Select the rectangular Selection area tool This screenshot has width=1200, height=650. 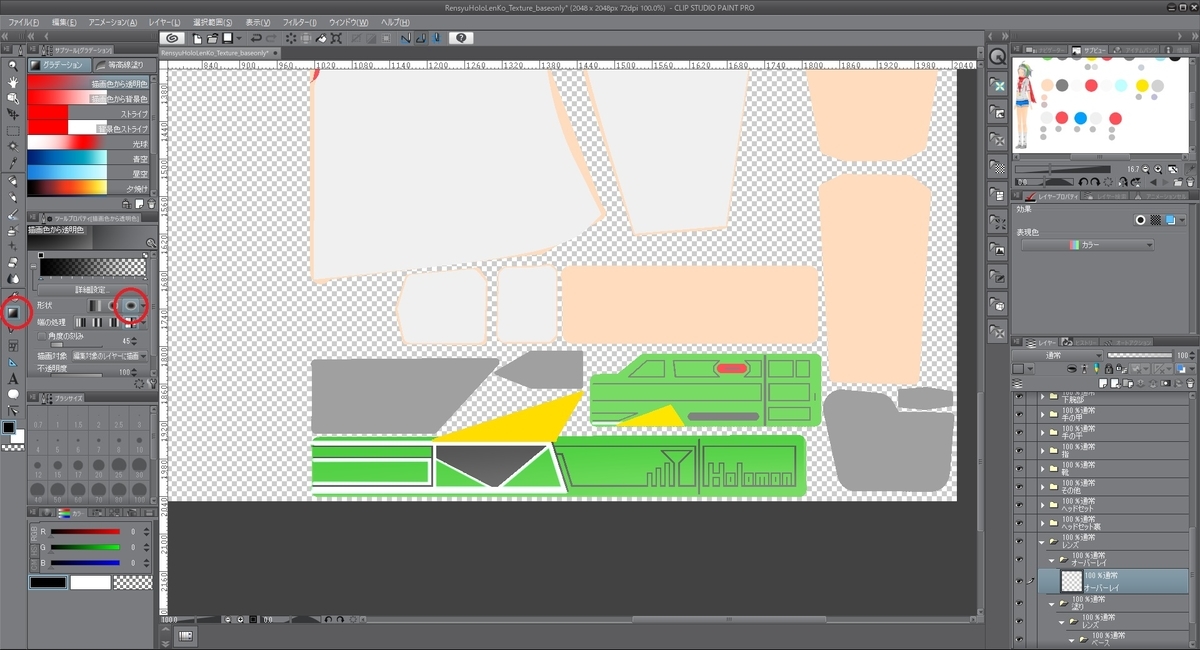click(x=13, y=131)
